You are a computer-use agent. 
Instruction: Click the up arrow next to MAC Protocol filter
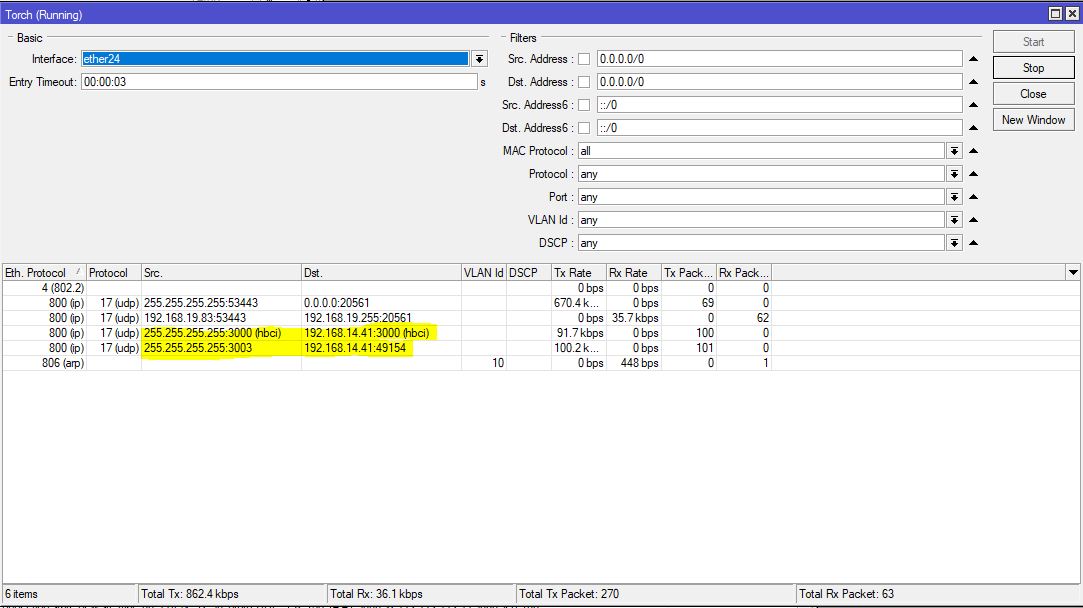click(x=973, y=150)
